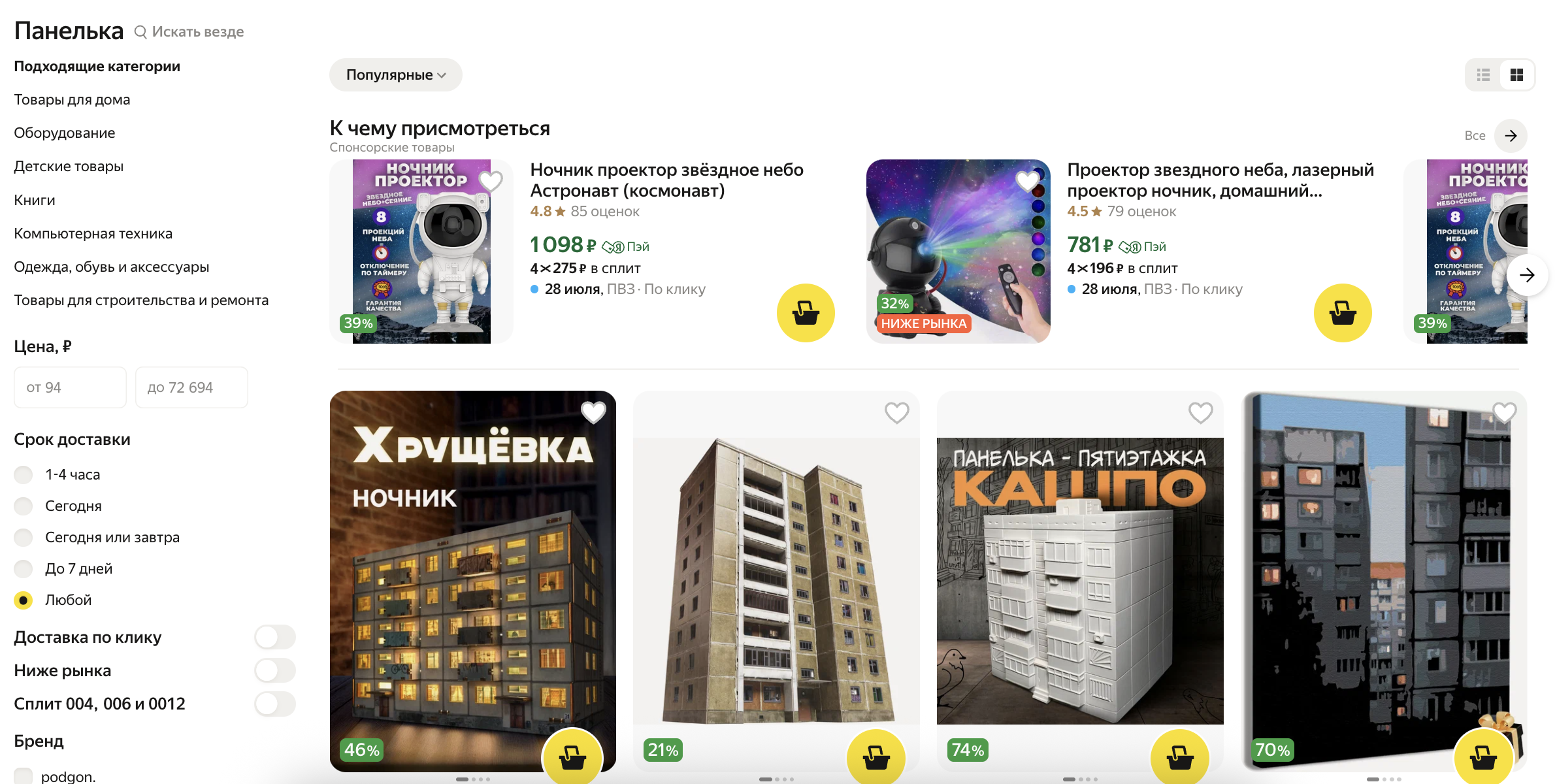Switch to grid view layout icon
Image resolution: width=1555 pixels, height=784 pixels.
[1516, 75]
